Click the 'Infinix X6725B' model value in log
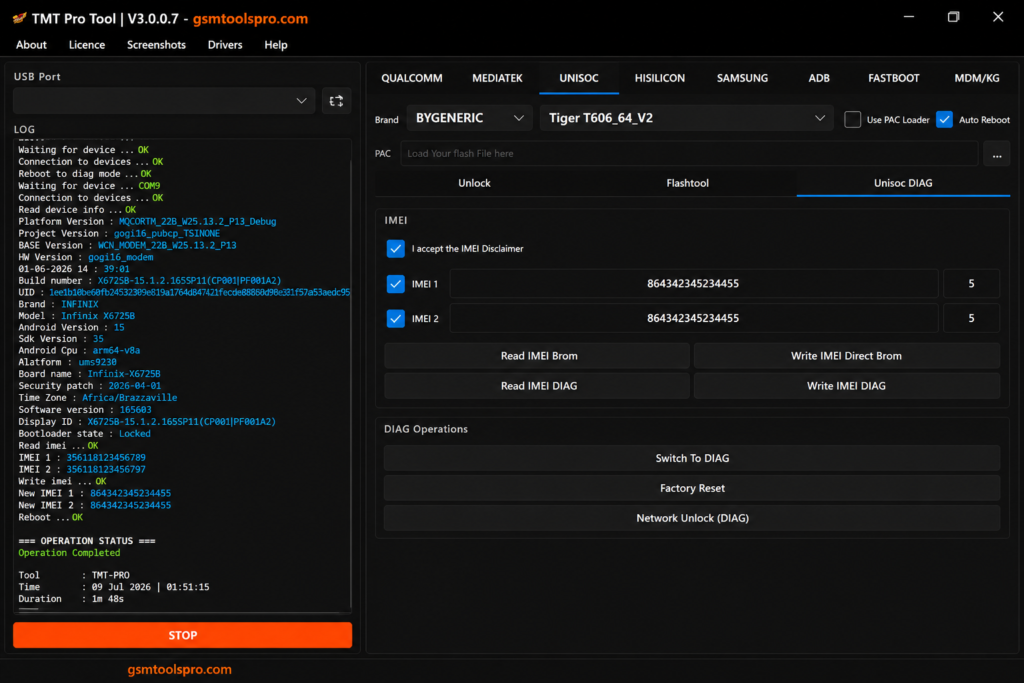Screen dimensions: 1024x683 (x=98, y=316)
